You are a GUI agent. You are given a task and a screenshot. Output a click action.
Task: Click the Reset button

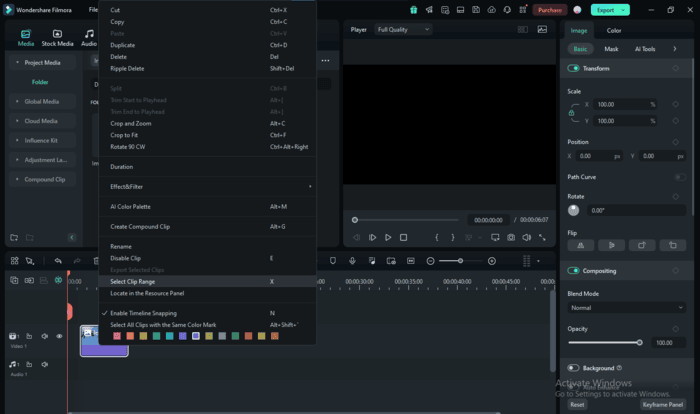point(577,405)
